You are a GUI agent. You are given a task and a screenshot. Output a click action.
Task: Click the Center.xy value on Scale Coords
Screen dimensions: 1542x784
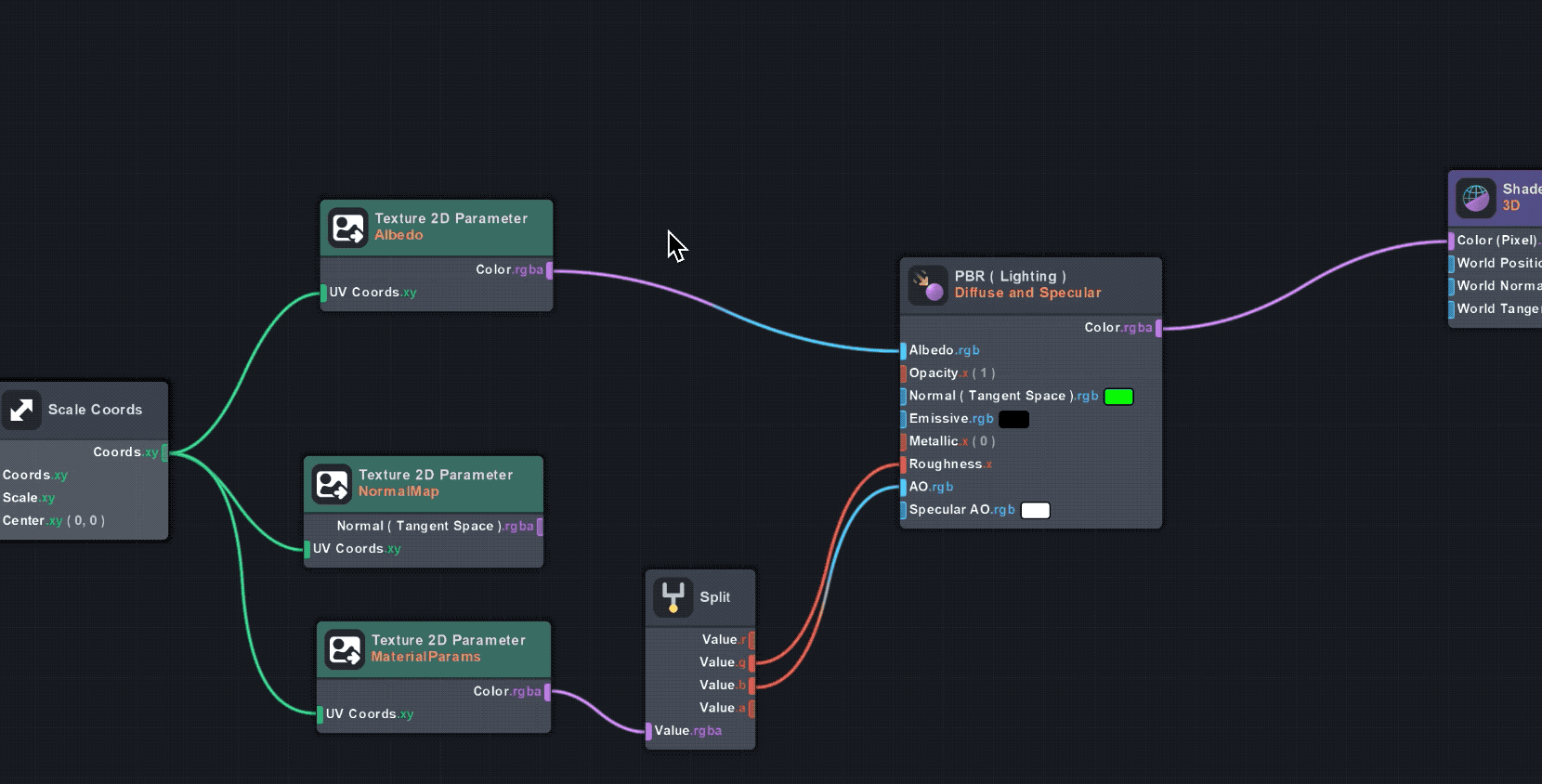coord(85,521)
